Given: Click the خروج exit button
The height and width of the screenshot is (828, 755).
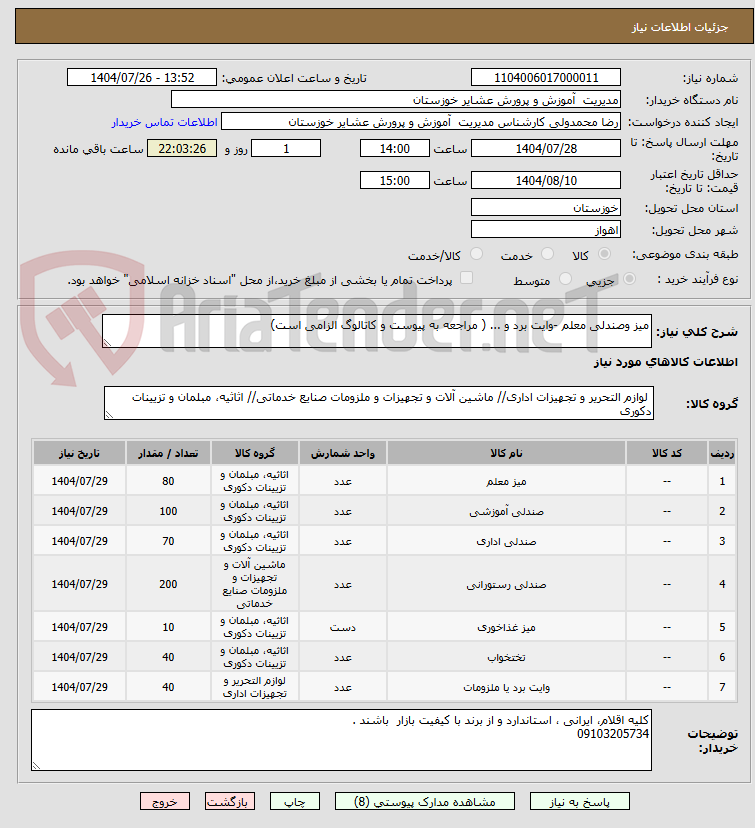Looking at the screenshot, I should (165, 802).
